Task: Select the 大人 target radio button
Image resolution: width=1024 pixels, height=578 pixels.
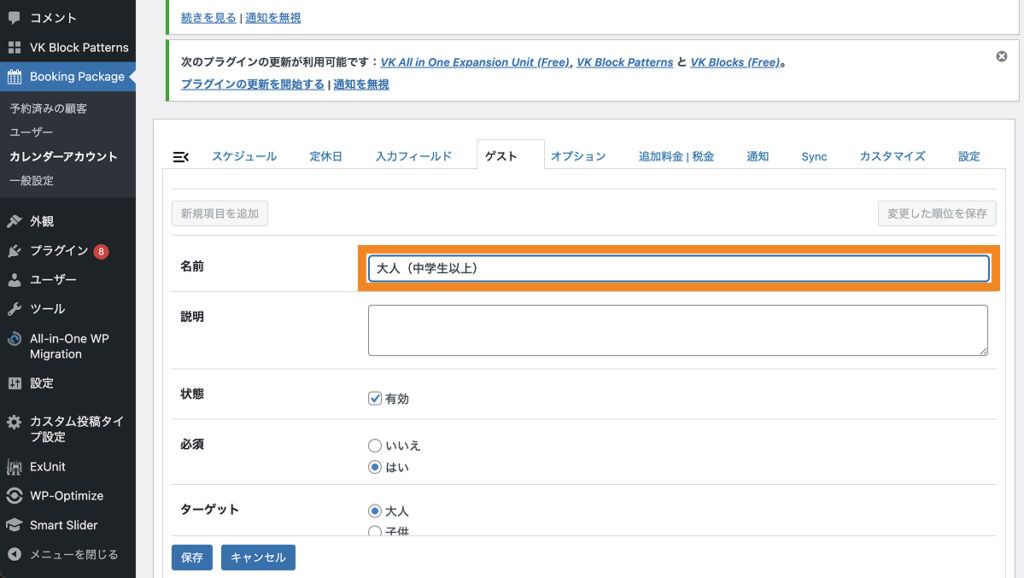Action: (375, 510)
